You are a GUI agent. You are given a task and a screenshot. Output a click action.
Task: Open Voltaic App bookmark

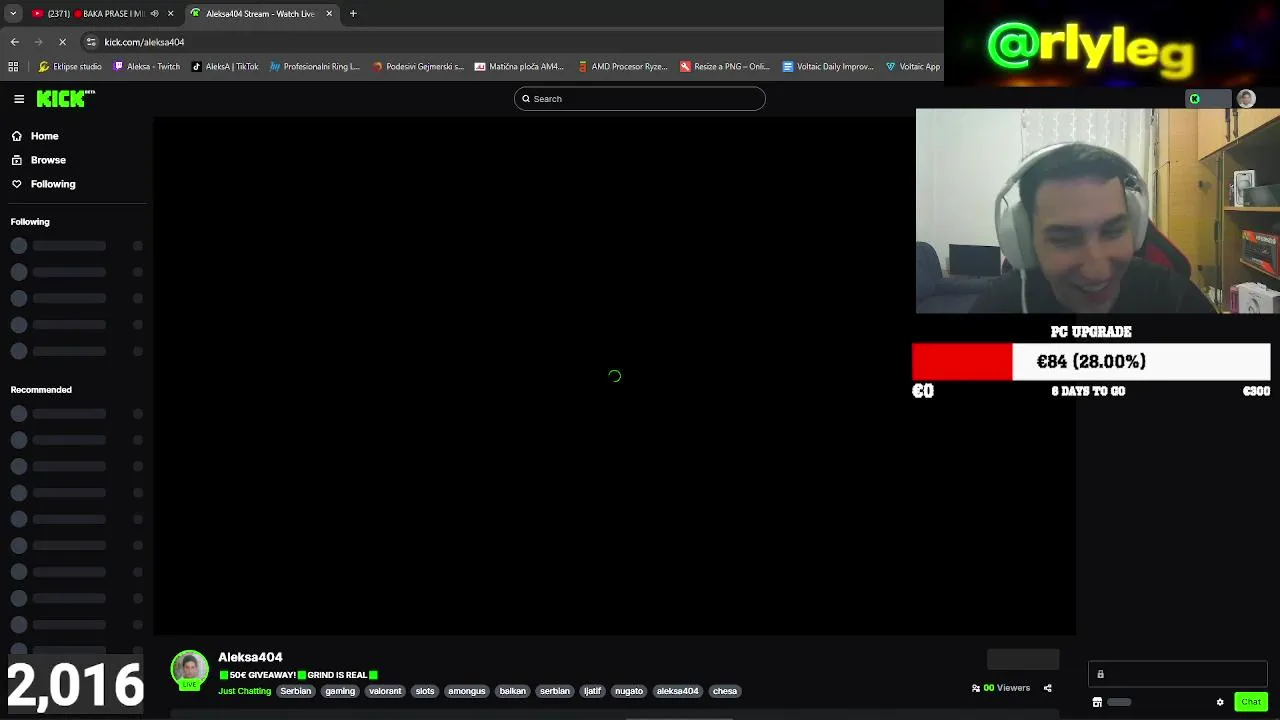913,67
